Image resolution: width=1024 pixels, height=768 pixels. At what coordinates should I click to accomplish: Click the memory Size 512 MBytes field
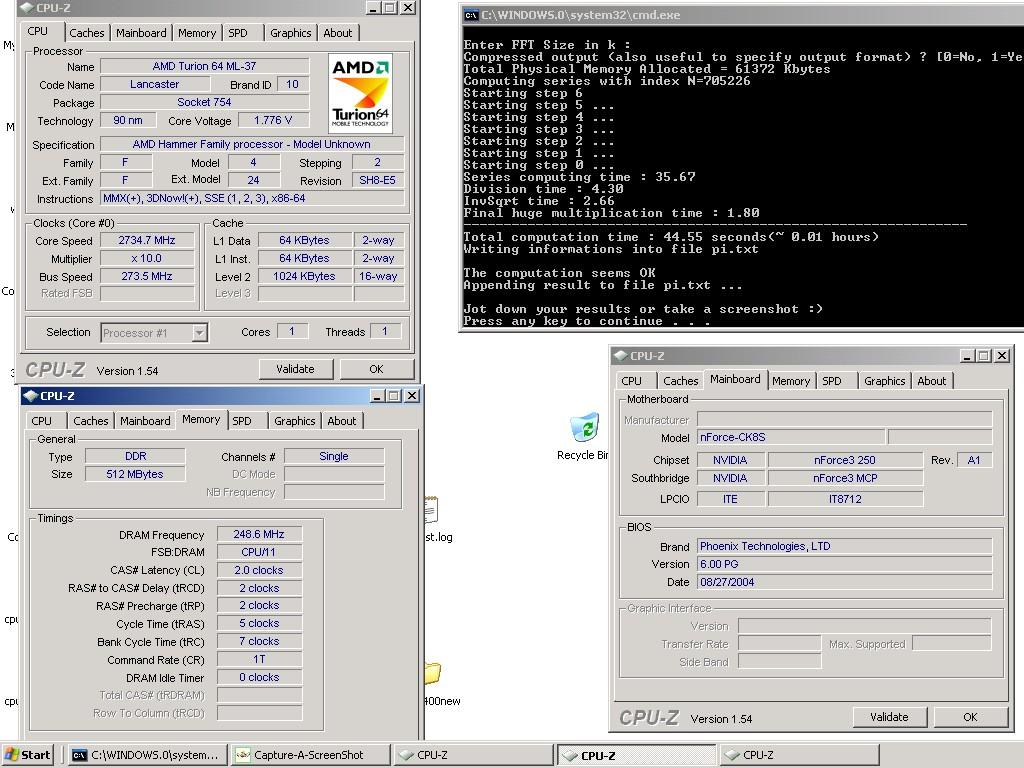click(x=135, y=474)
